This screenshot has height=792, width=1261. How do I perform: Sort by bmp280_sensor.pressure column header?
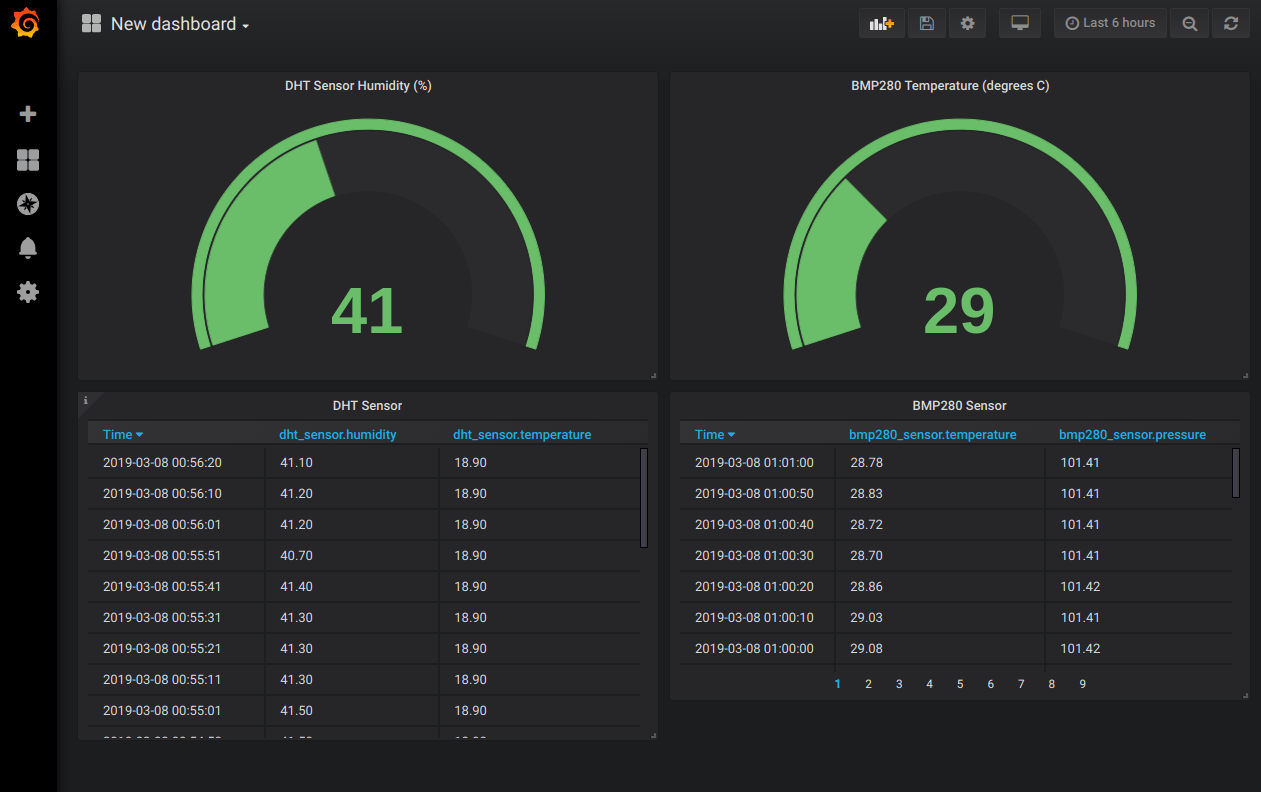(1132, 434)
